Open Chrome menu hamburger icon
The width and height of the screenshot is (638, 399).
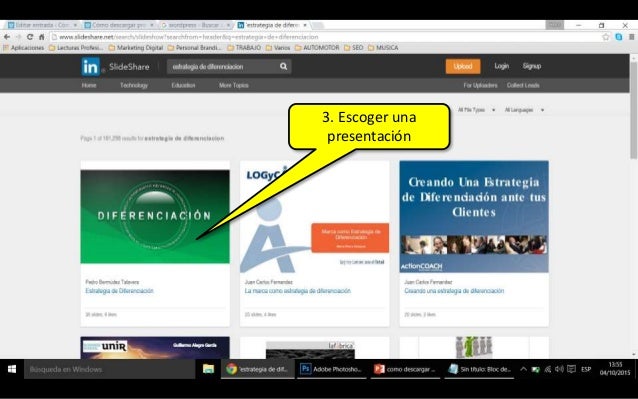click(x=631, y=37)
